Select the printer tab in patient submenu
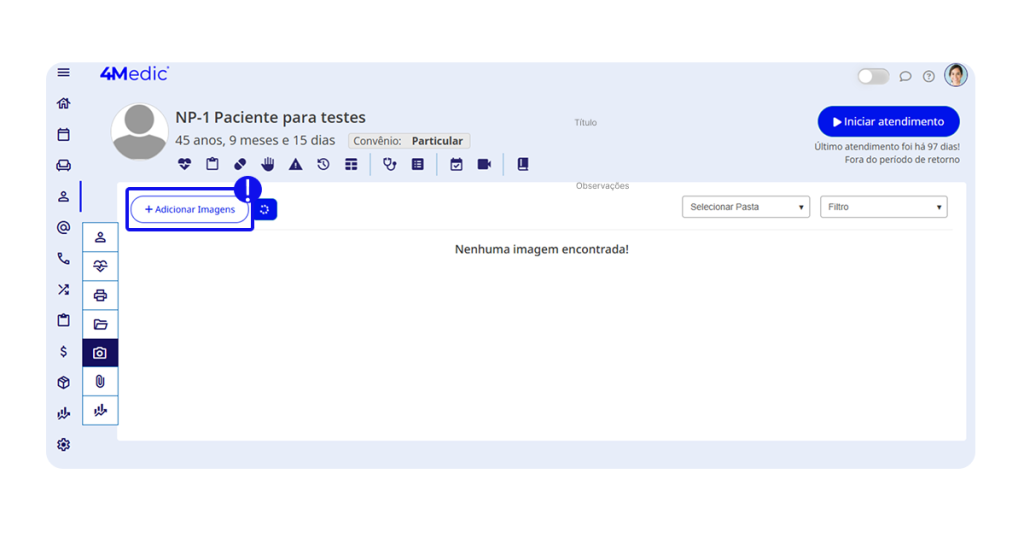The width and height of the screenshot is (1024, 538). point(100,295)
